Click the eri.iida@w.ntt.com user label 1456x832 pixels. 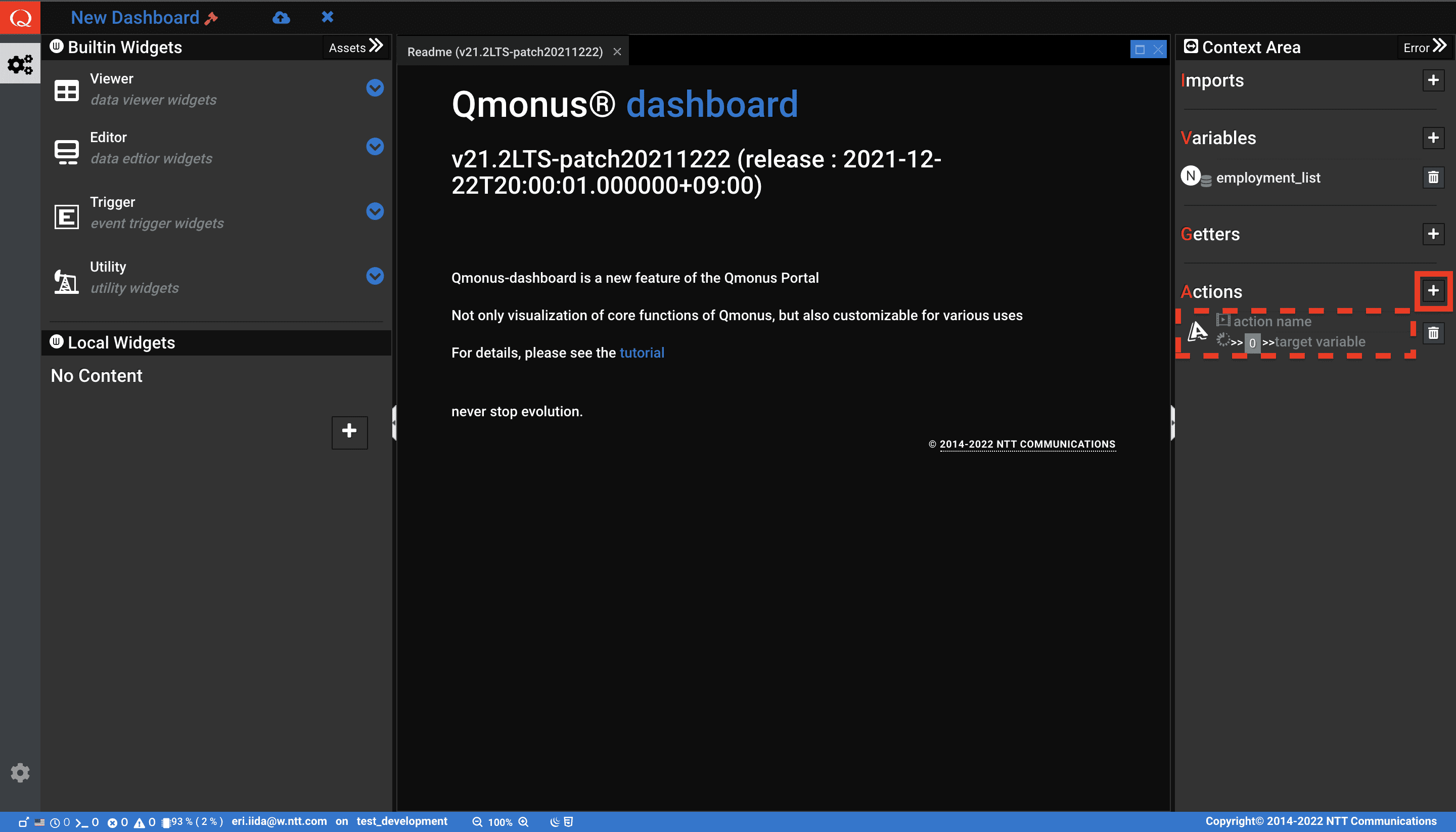(279, 821)
